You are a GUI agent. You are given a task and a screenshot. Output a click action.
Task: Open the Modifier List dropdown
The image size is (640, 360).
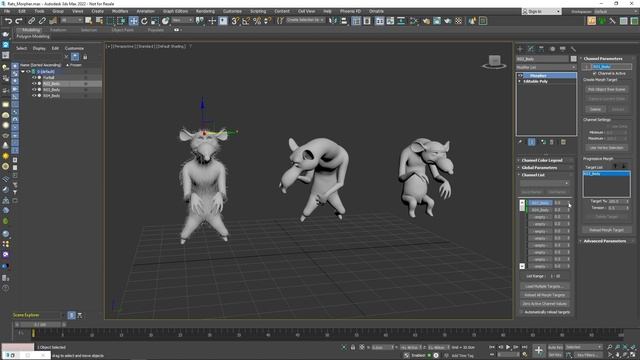coord(546,67)
